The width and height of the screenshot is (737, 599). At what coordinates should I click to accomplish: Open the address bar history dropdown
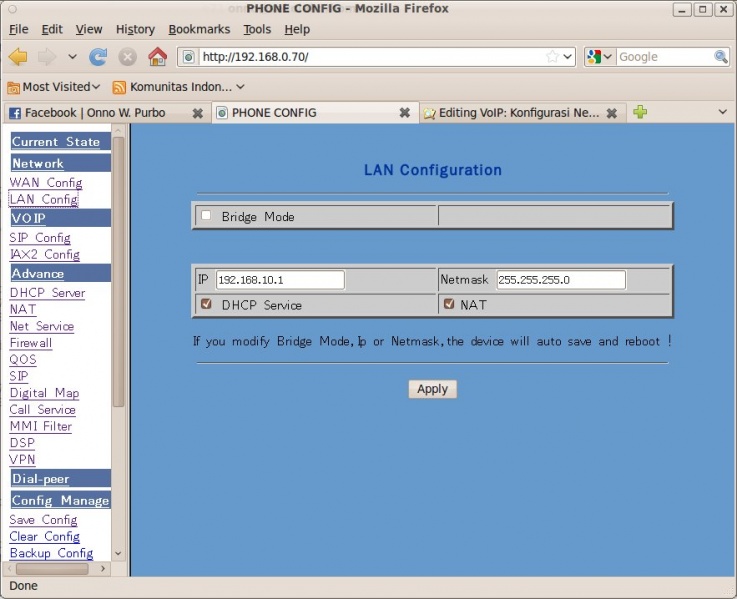569,57
